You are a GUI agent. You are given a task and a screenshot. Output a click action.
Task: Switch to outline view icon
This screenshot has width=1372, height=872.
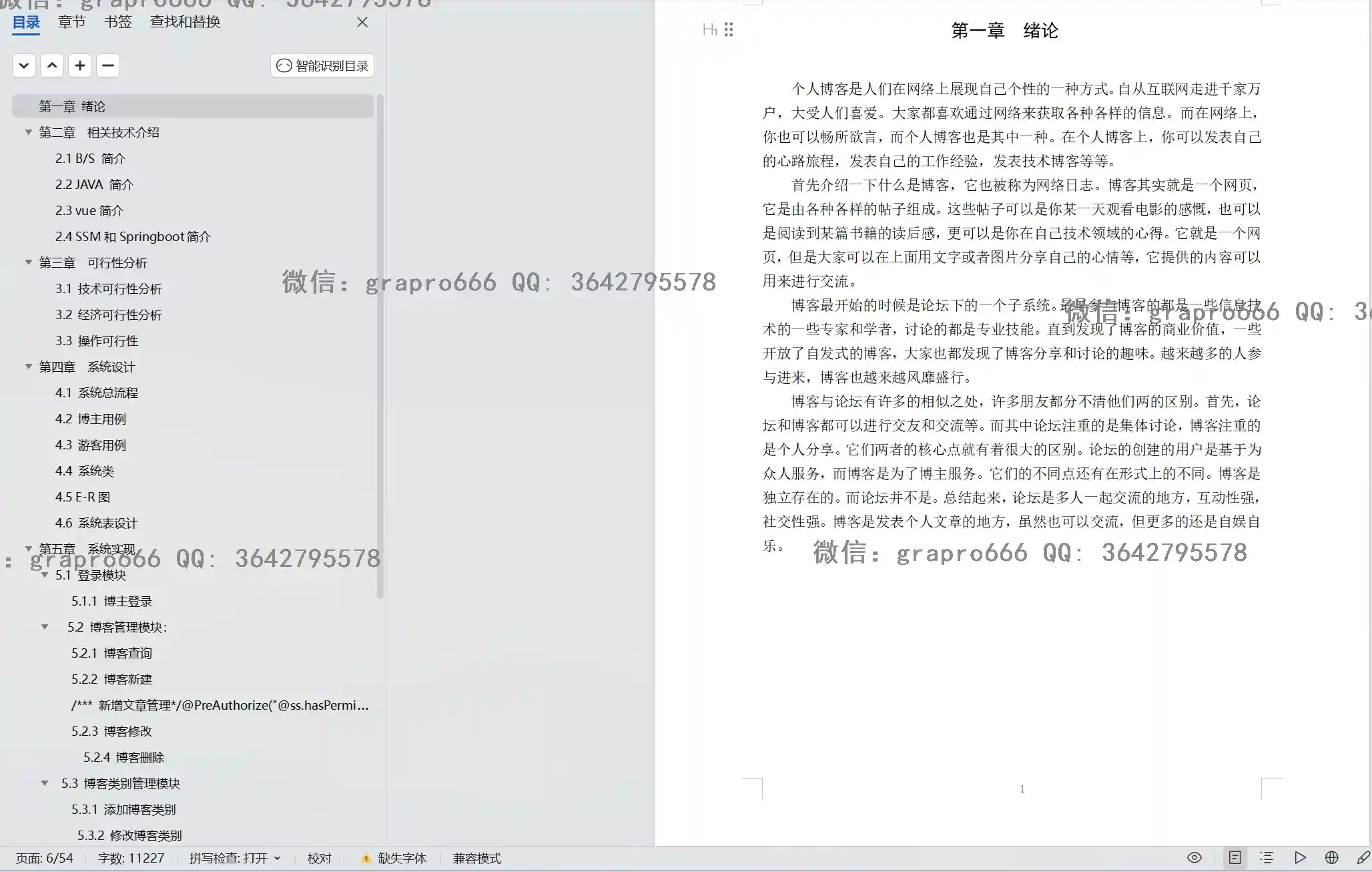1267,858
